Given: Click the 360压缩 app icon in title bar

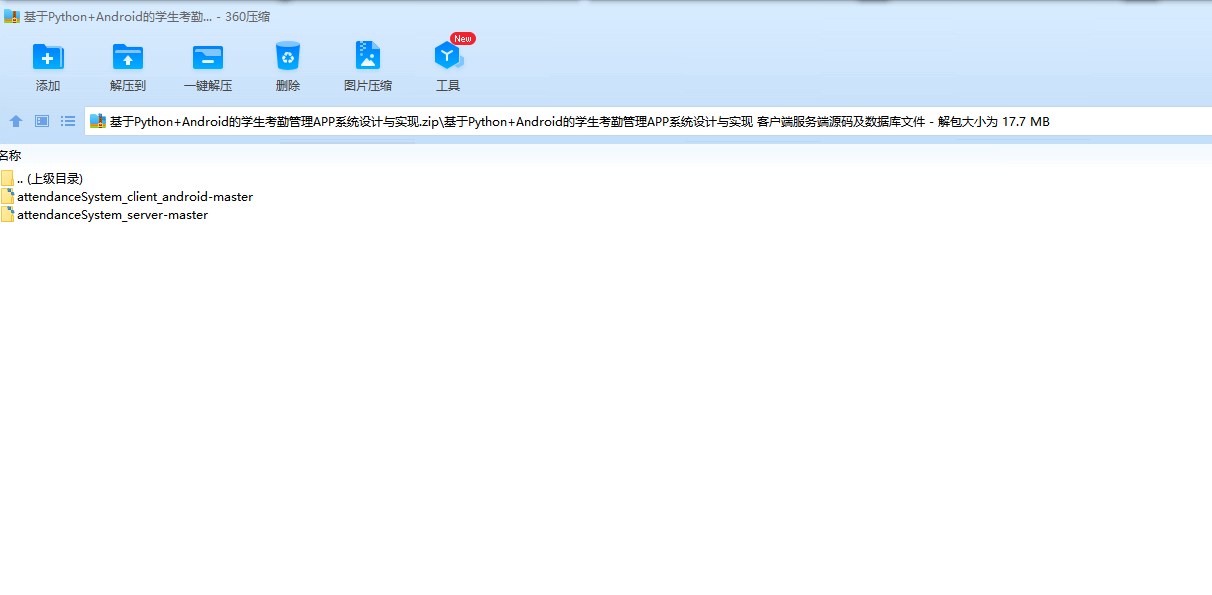Looking at the screenshot, I should pyautogui.click(x=12, y=16).
